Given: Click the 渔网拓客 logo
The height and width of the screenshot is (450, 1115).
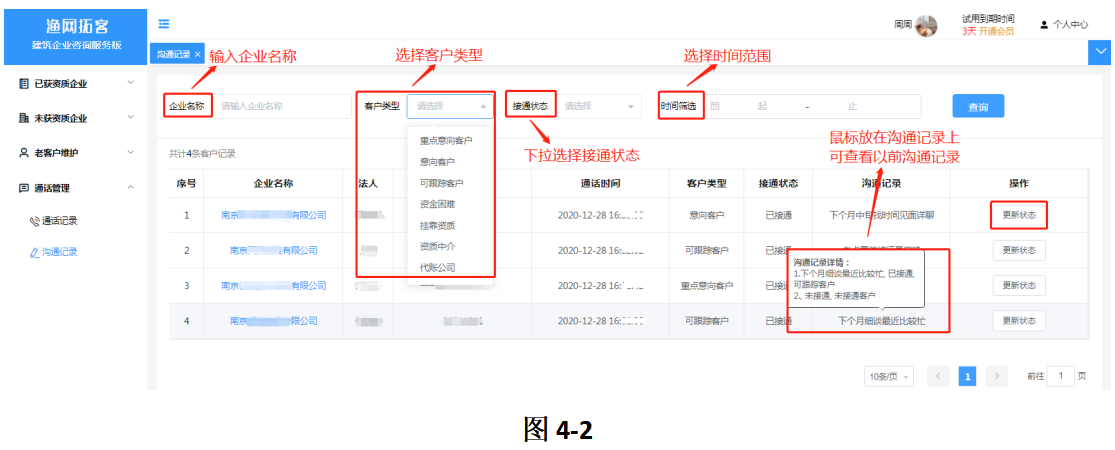Looking at the screenshot, I should point(77,26).
